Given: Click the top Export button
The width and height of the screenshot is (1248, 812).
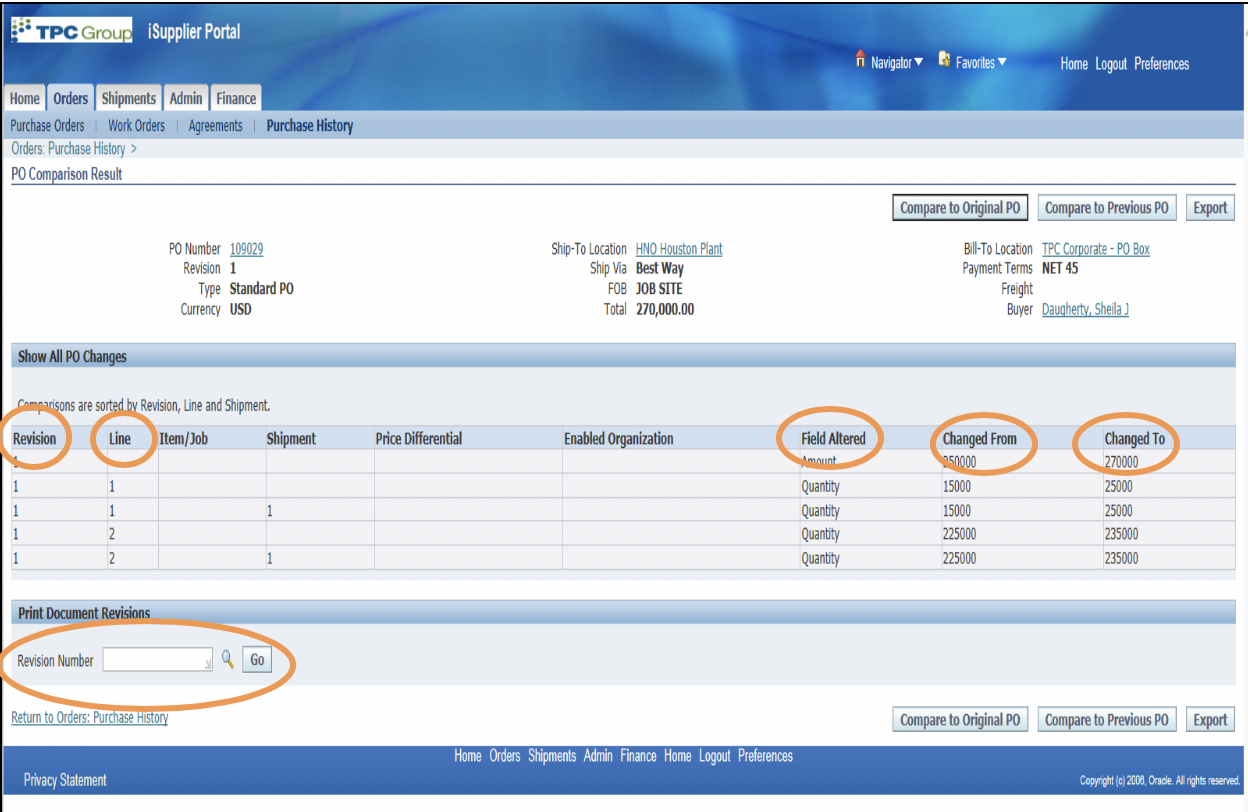Looking at the screenshot, I should point(1210,208).
